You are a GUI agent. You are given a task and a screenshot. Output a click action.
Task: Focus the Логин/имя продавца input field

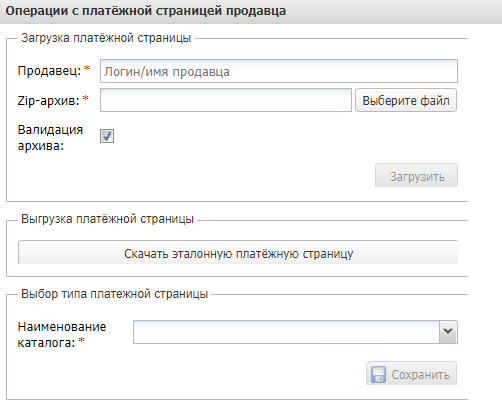[279, 71]
